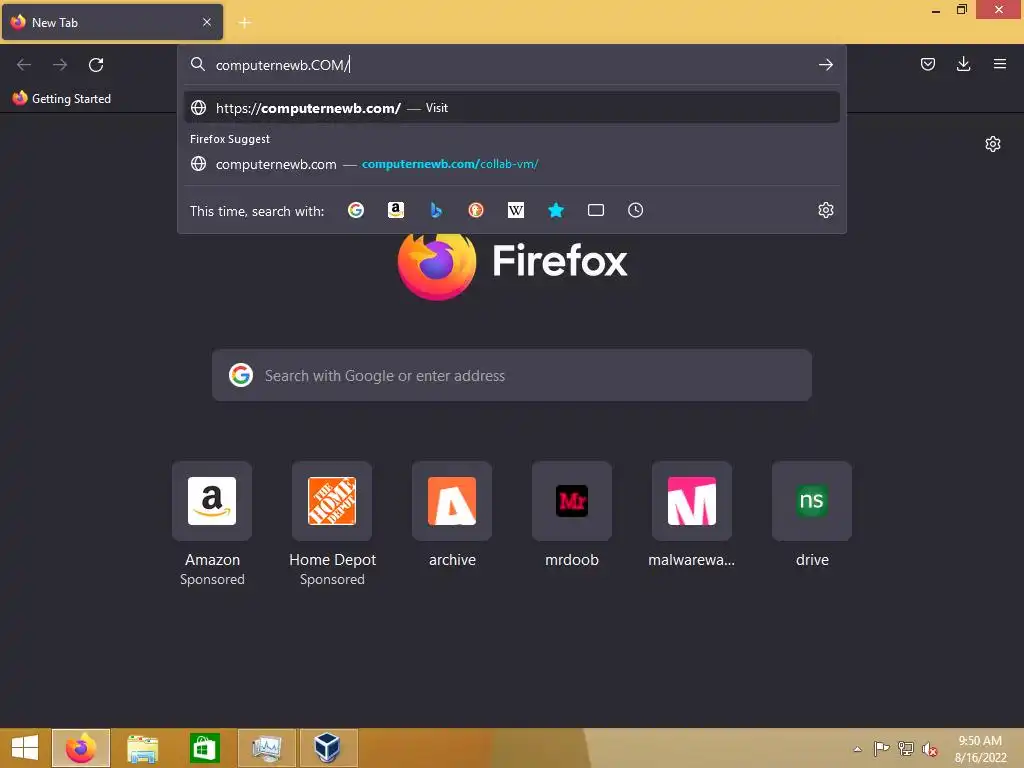Open the Firefox application menu
Image resolution: width=1024 pixels, height=768 pixels.
(x=999, y=64)
